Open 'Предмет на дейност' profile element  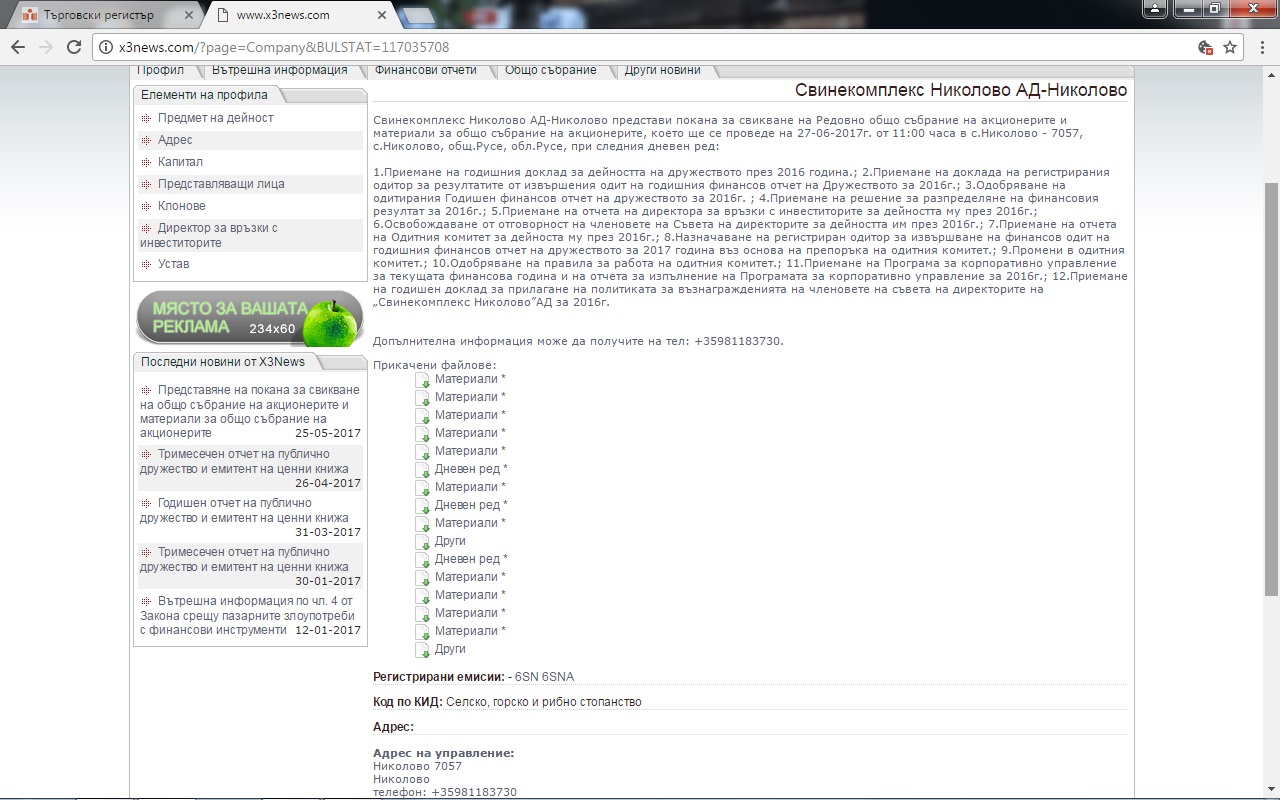click(x=215, y=118)
